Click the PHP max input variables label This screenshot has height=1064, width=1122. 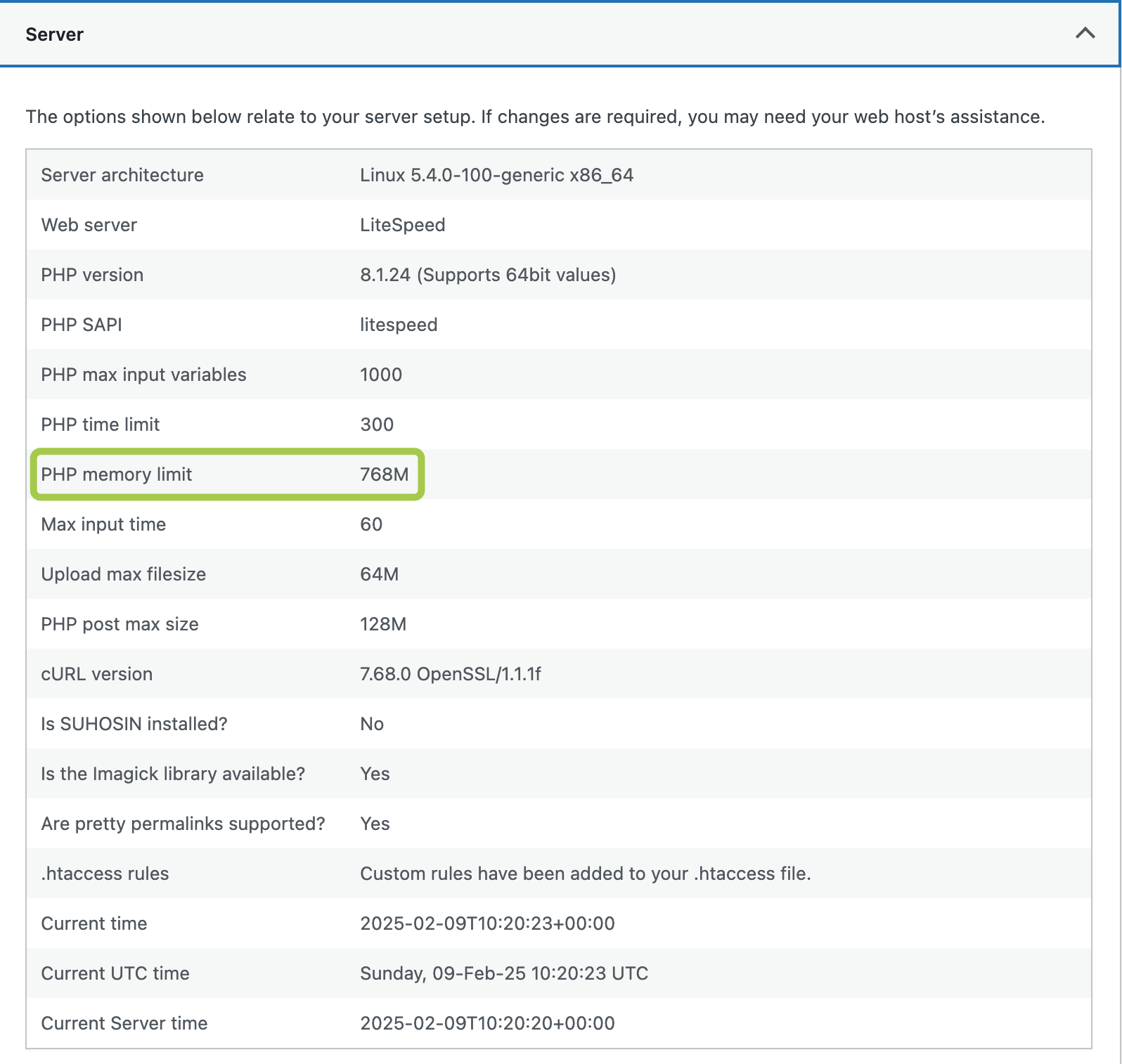pyautogui.click(x=143, y=375)
